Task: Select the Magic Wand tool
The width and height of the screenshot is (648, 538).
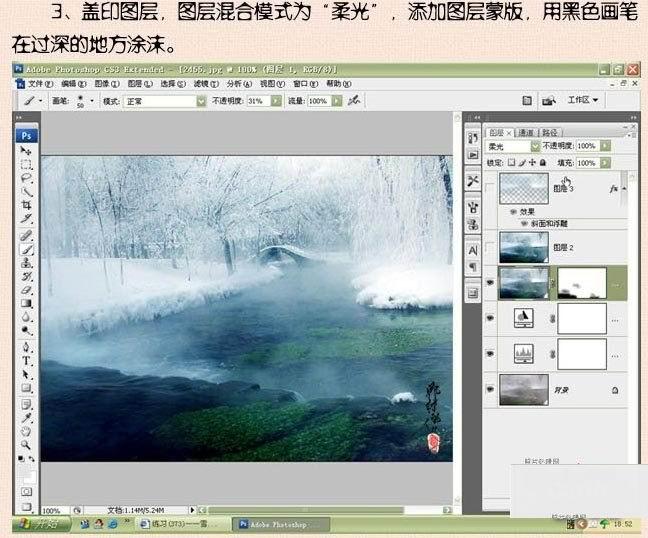Action: [x=26, y=192]
